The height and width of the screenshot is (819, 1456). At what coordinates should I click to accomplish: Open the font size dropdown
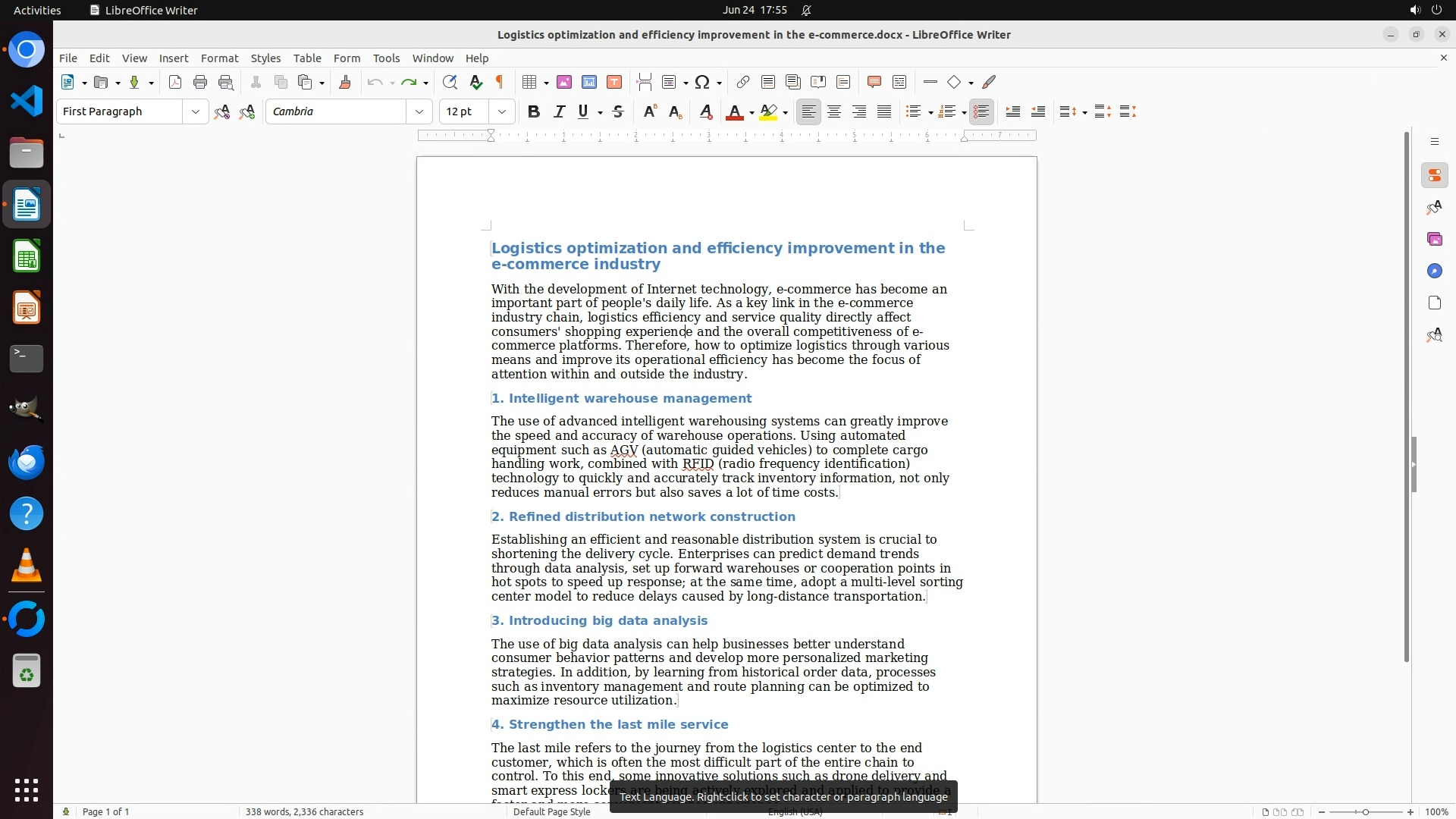coord(502,111)
